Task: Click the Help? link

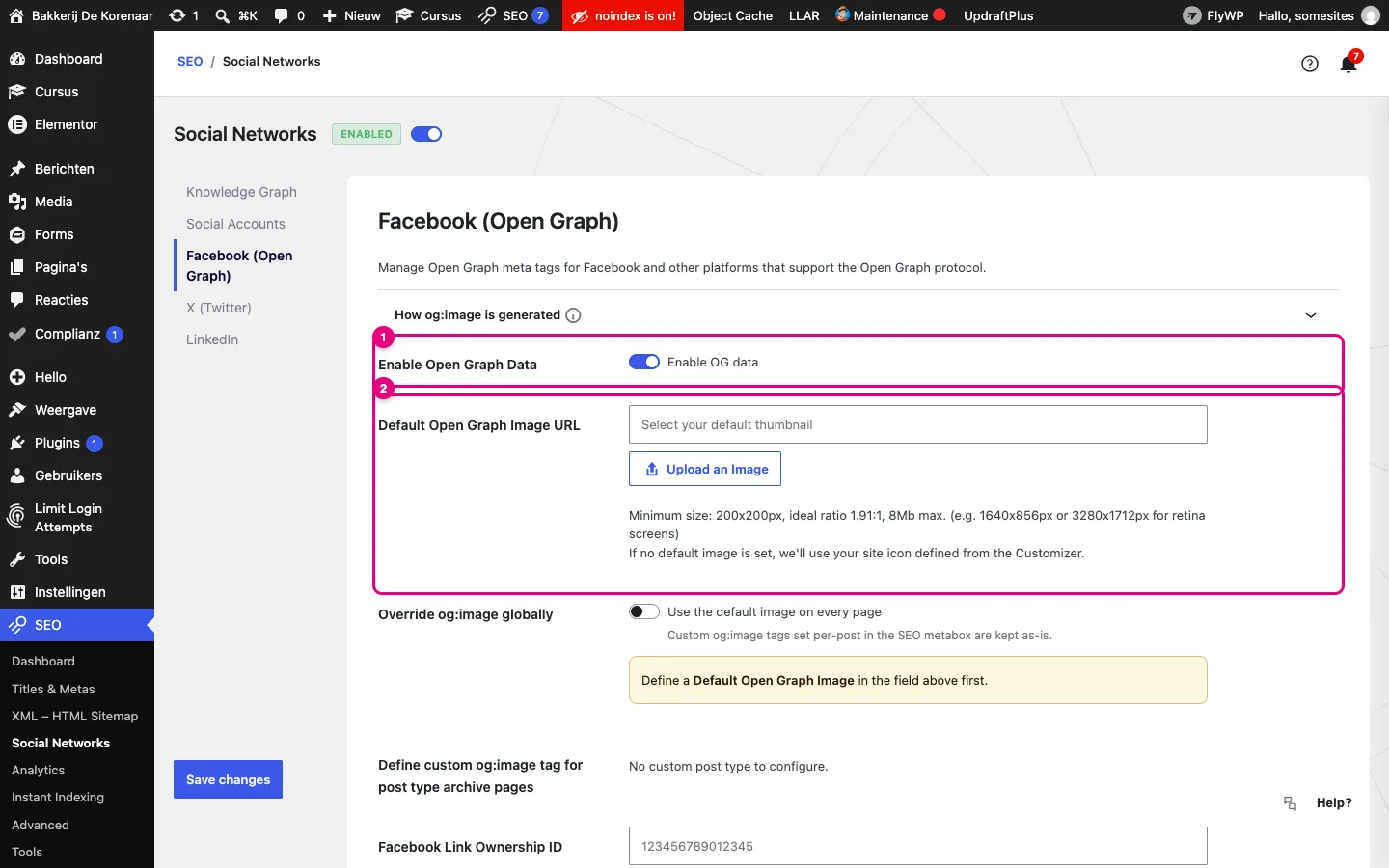Action: click(x=1334, y=802)
